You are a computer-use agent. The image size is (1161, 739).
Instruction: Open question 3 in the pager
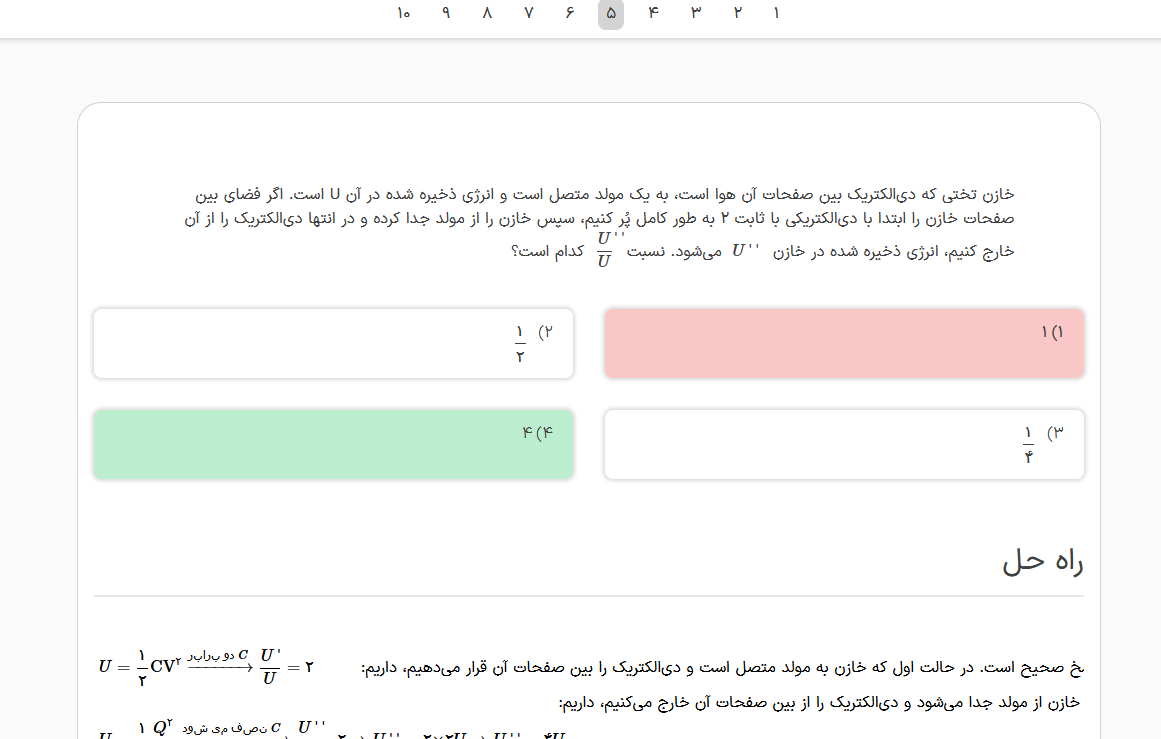[695, 14]
